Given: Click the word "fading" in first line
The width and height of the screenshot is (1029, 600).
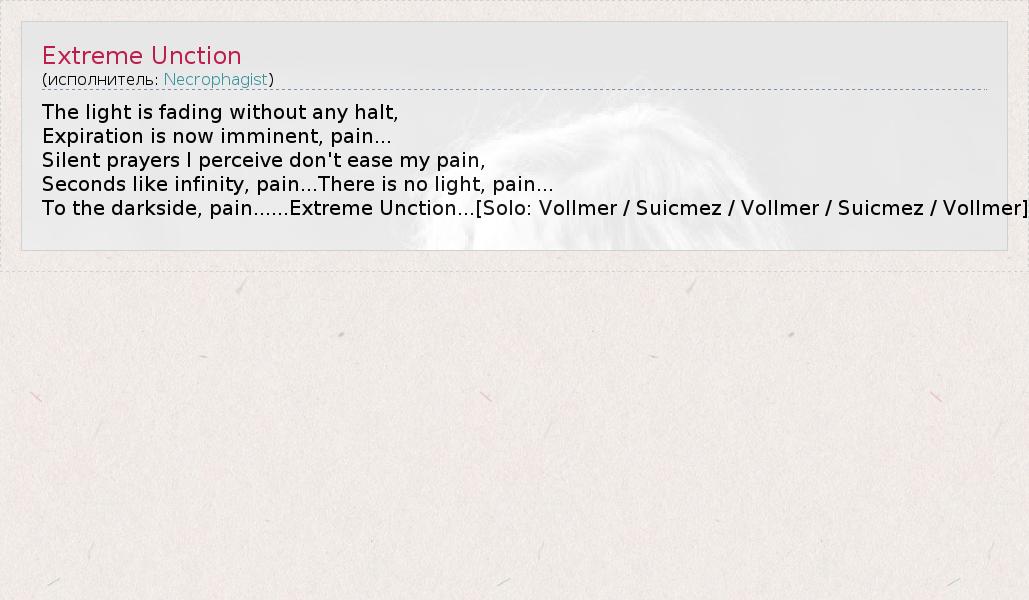Looking at the screenshot, I should coord(190,112).
